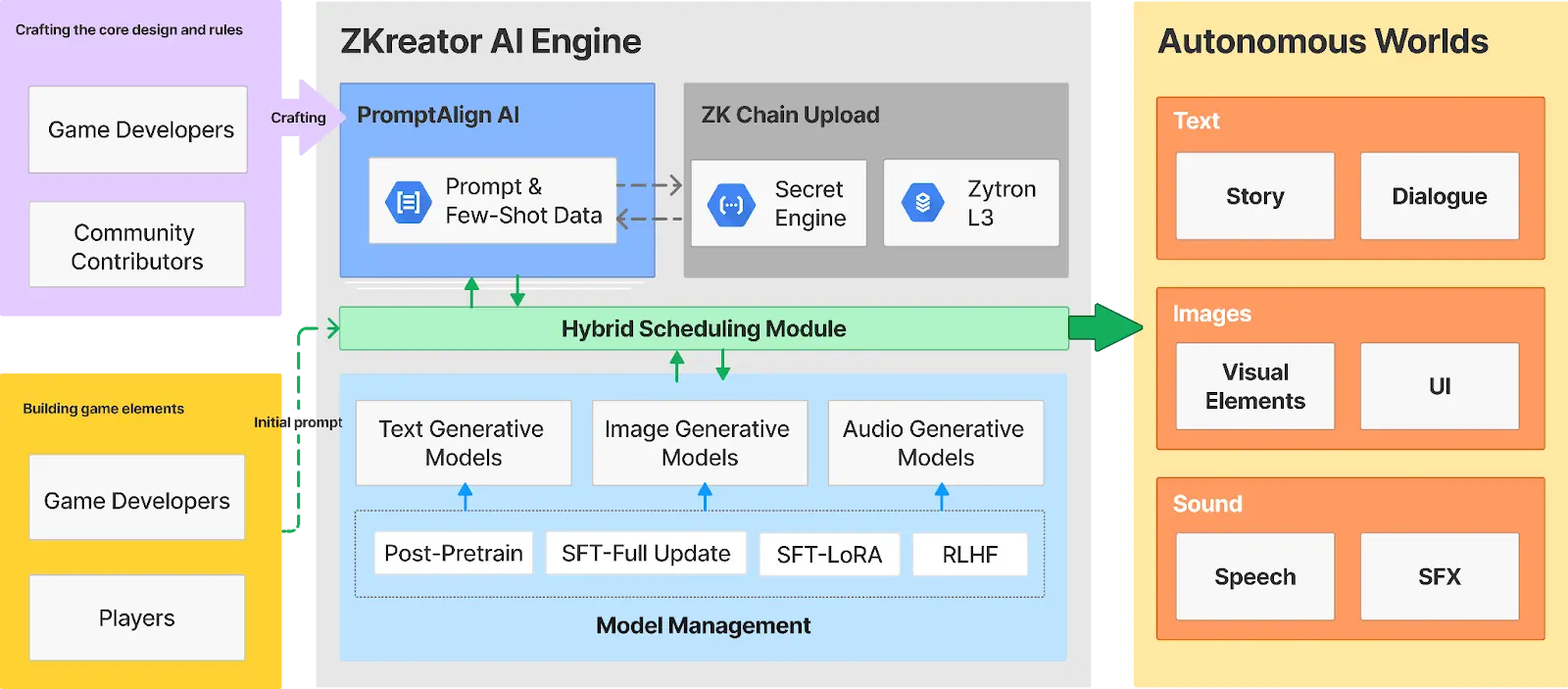Click the Players box
Image resolution: width=1568 pixels, height=689 pixels.
[137, 617]
